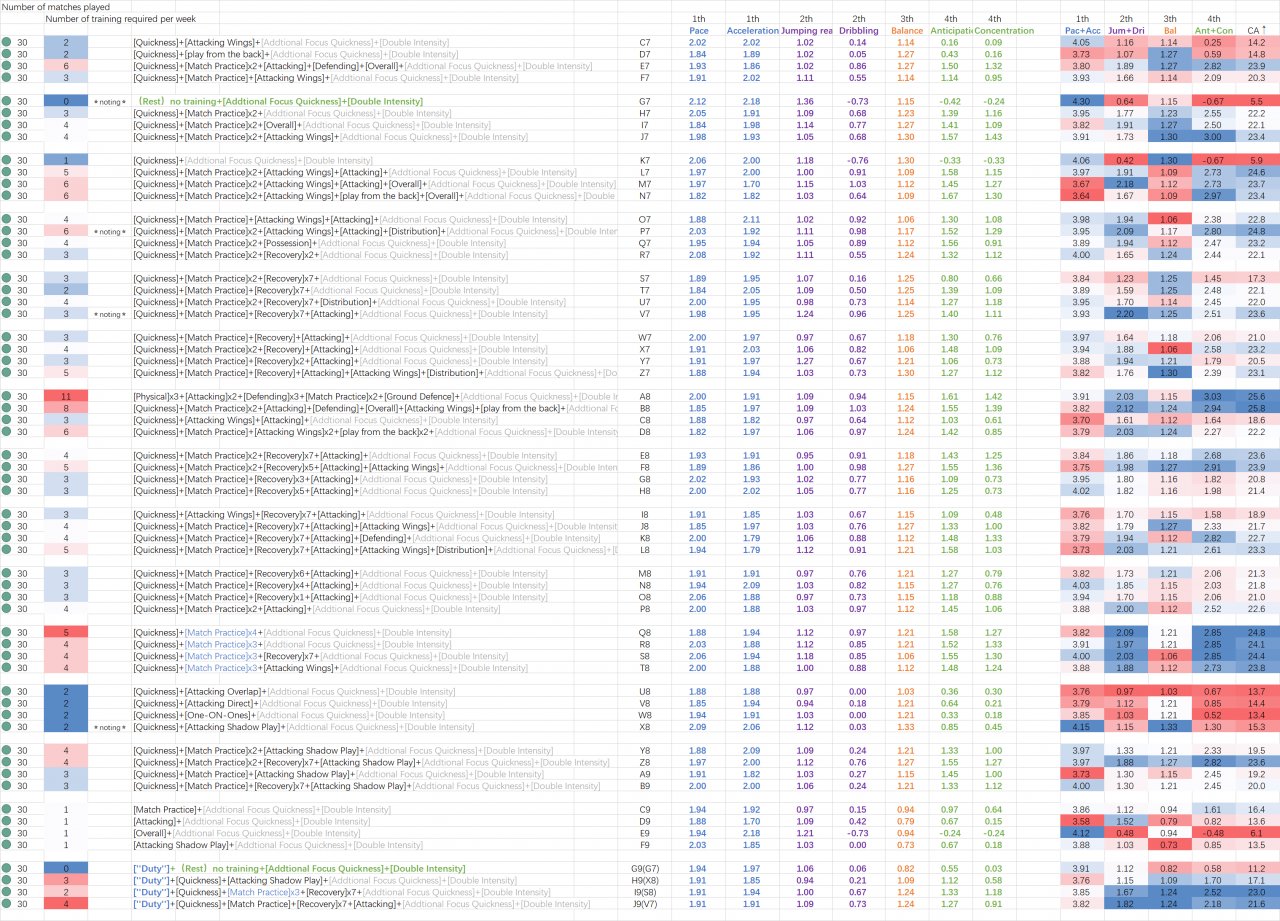The height and width of the screenshot is (921, 1280).
Task: Select the row code cell "R7"
Action: click(645, 255)
